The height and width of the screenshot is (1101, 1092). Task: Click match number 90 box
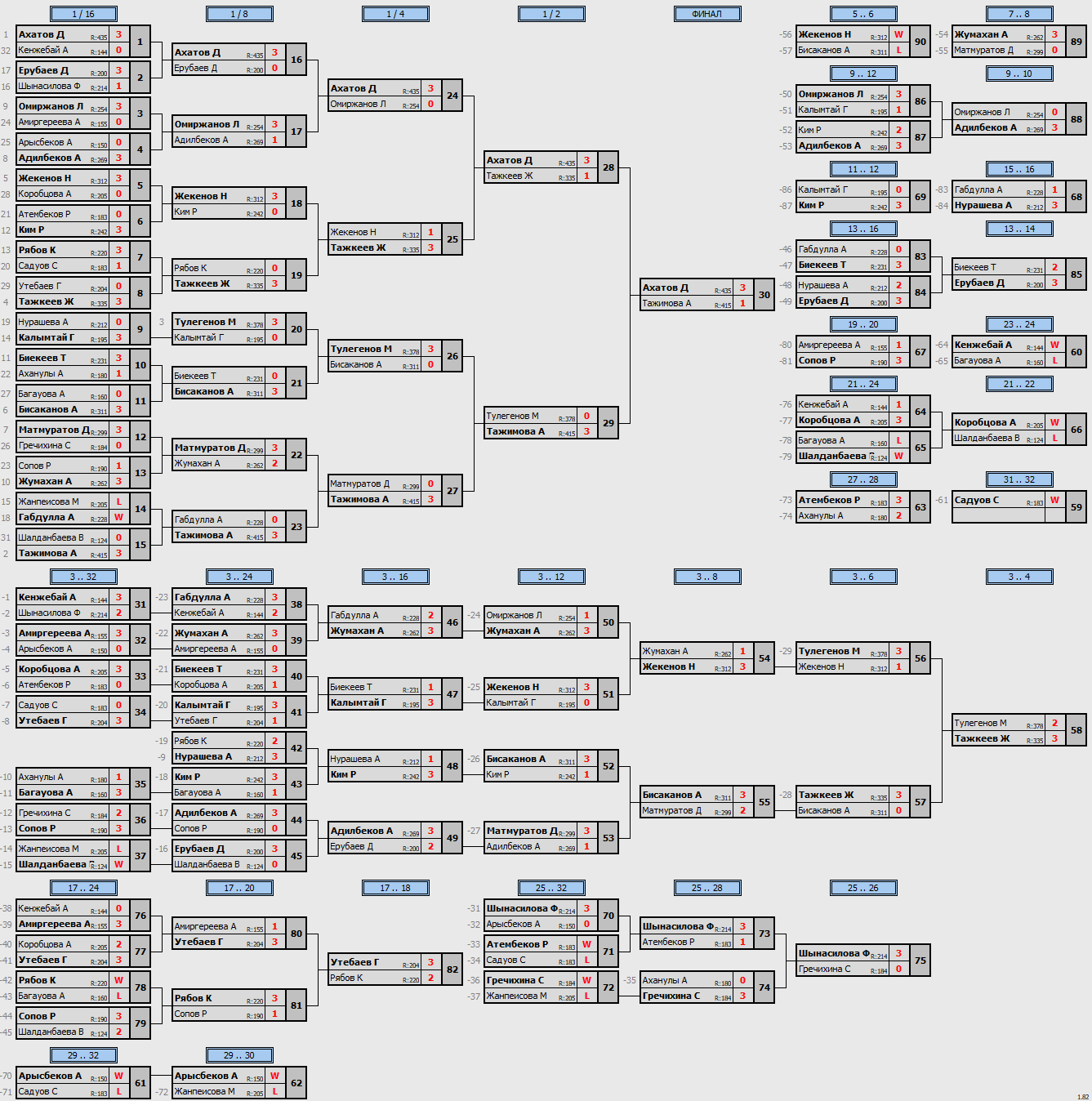click(x=920, y=42)
